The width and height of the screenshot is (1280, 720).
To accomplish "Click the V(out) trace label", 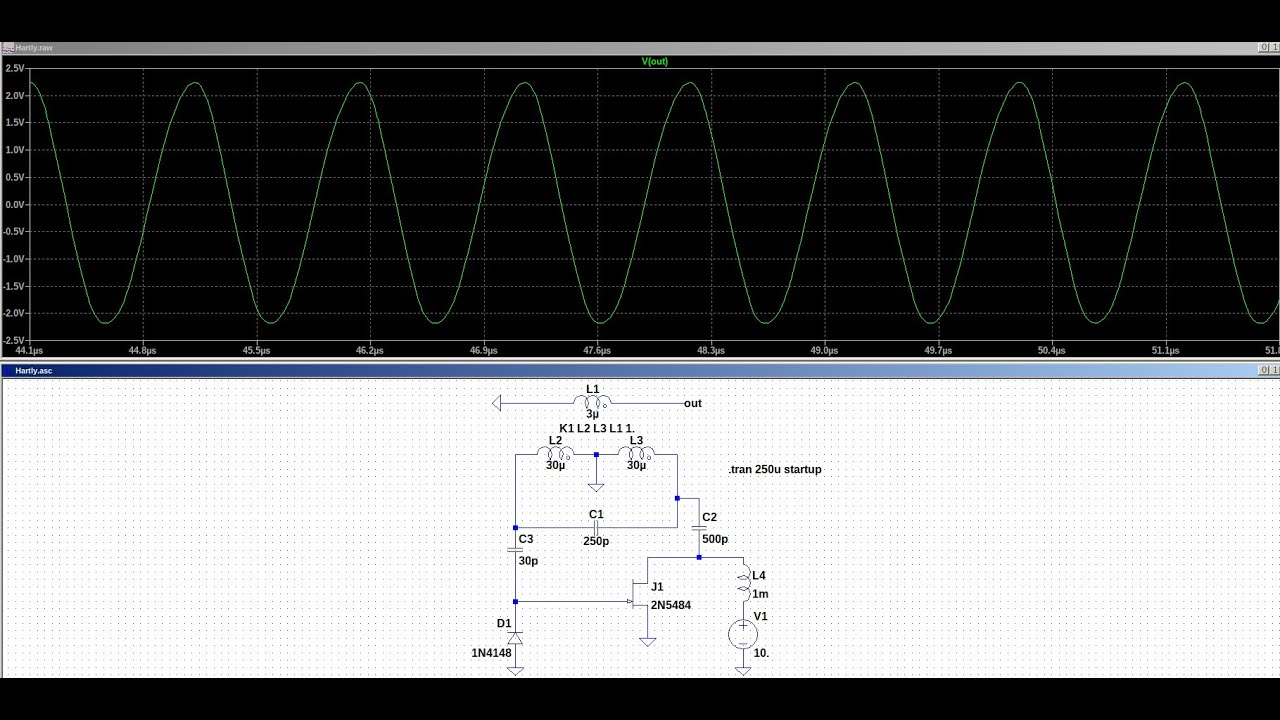I will pos(654,62).
